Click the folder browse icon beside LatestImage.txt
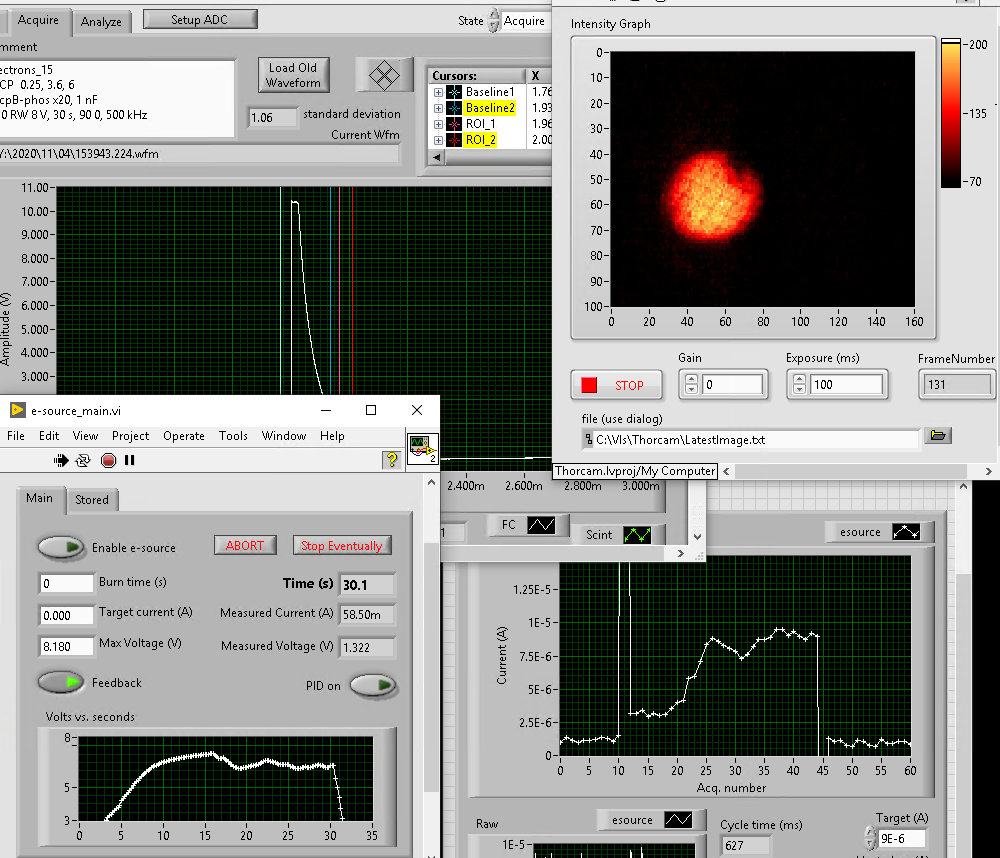Image resolution: width=1000 pixels, height=858 pixels. [x=937, y=436]
